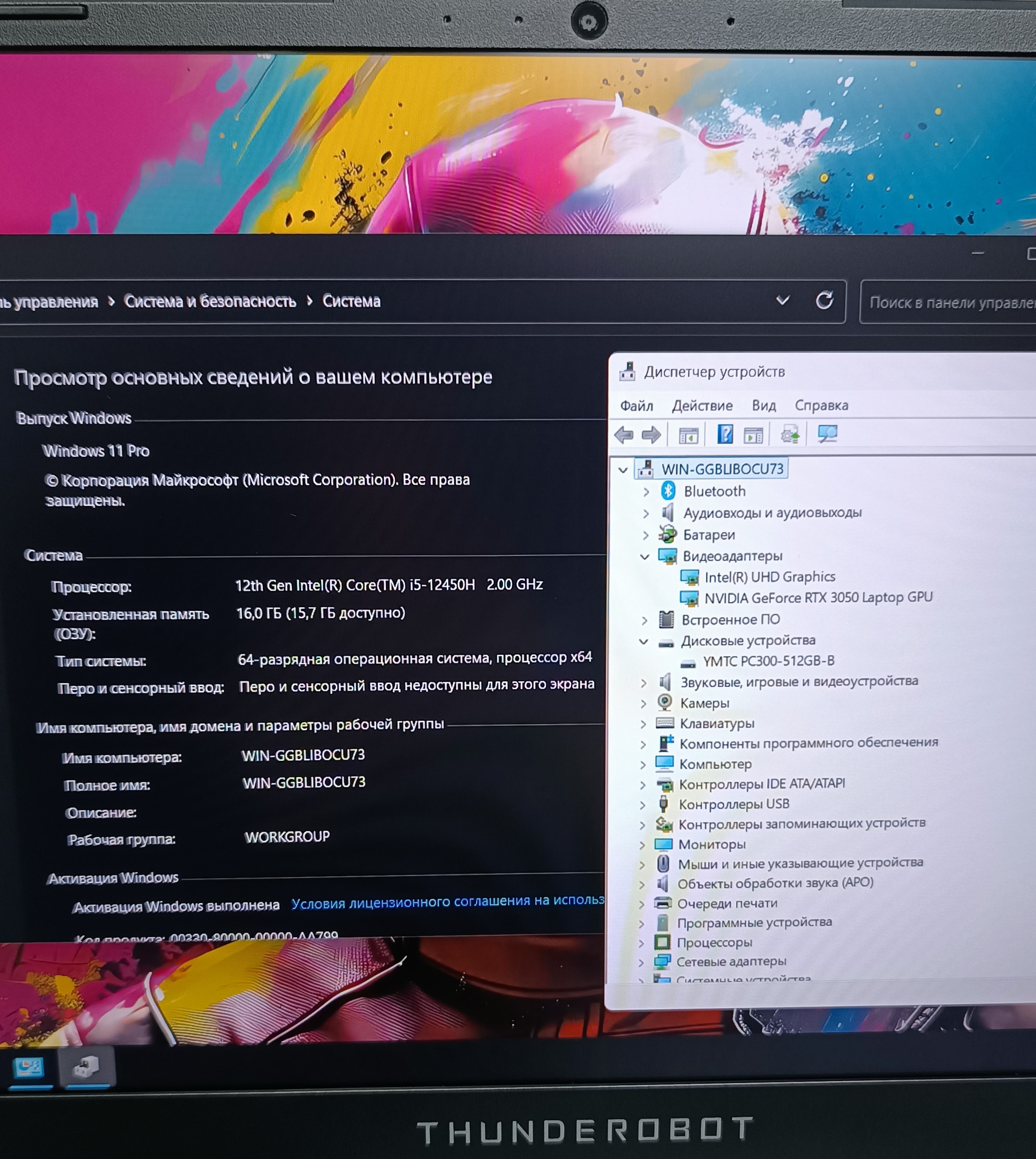Viewport: 1036px width, 1159px height.
Task: Open the Справка menu
Action: 821,405
